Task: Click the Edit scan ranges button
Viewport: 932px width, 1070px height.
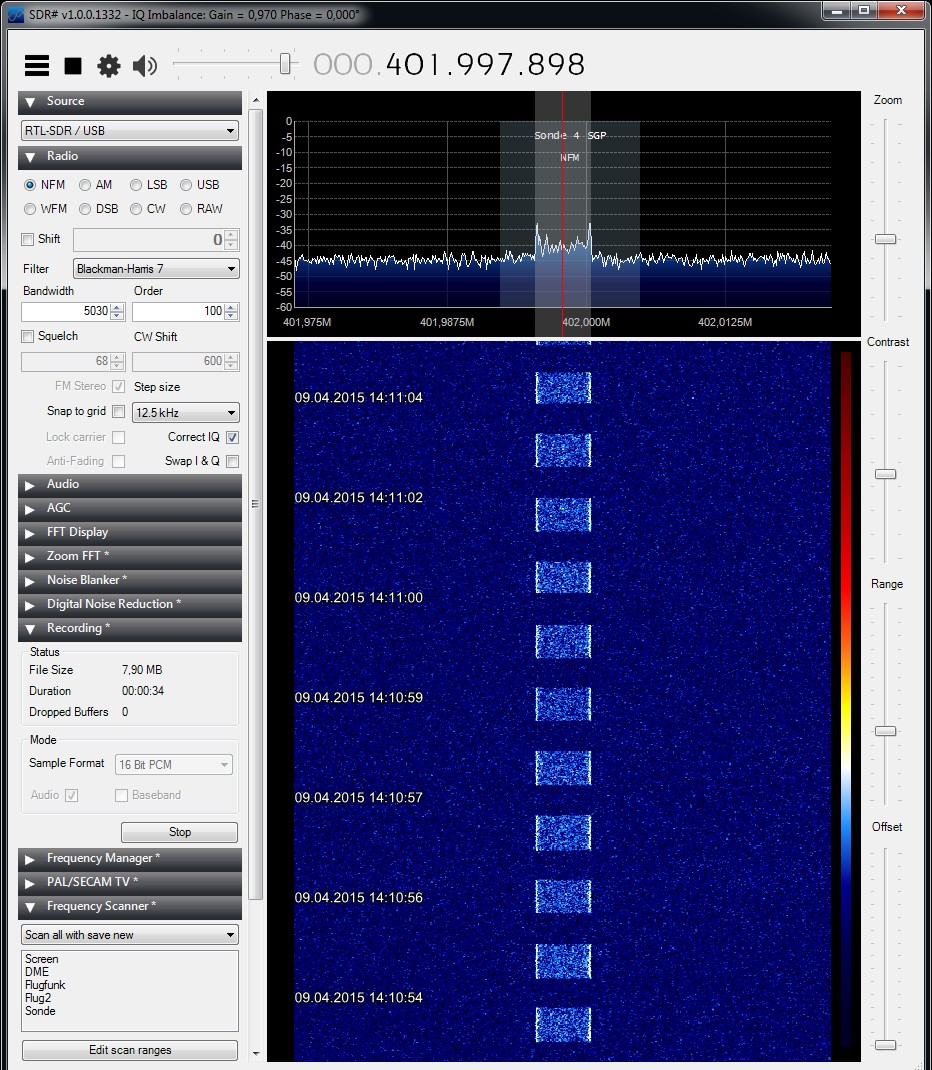Action: click(x=130, y=1050)
